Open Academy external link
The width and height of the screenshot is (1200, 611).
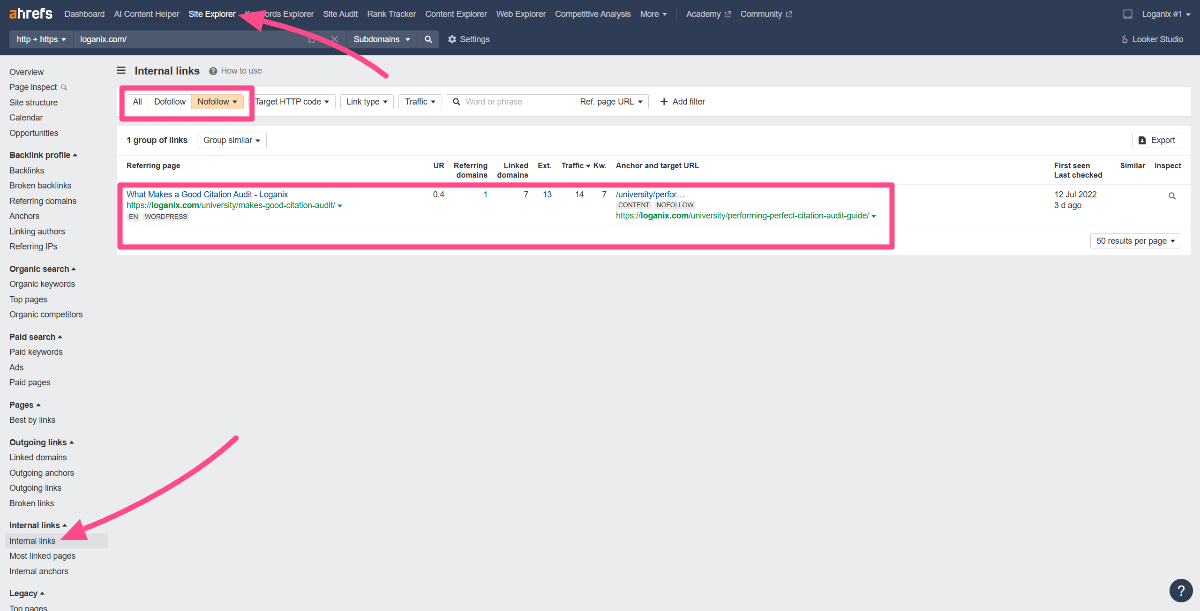(708, 14)
